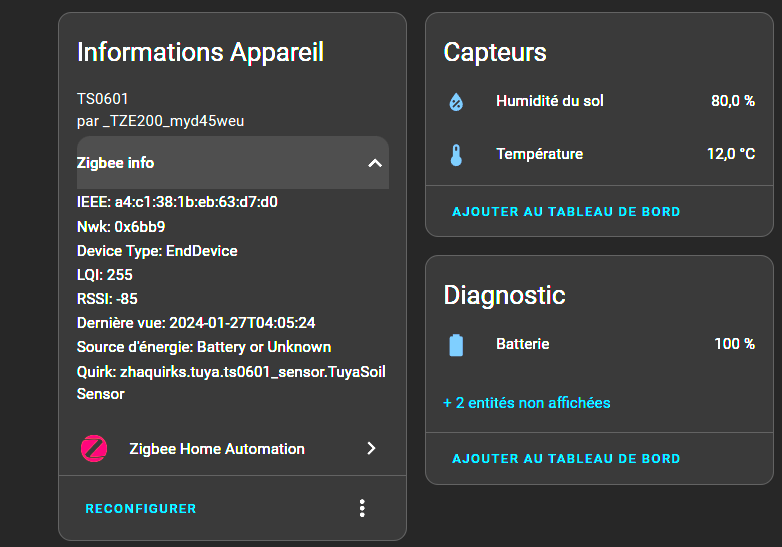Viewport: 782px width, 547px height.
Task: Click Ajouter au tableau de bord under Capteurs
Action: (566, 211)
